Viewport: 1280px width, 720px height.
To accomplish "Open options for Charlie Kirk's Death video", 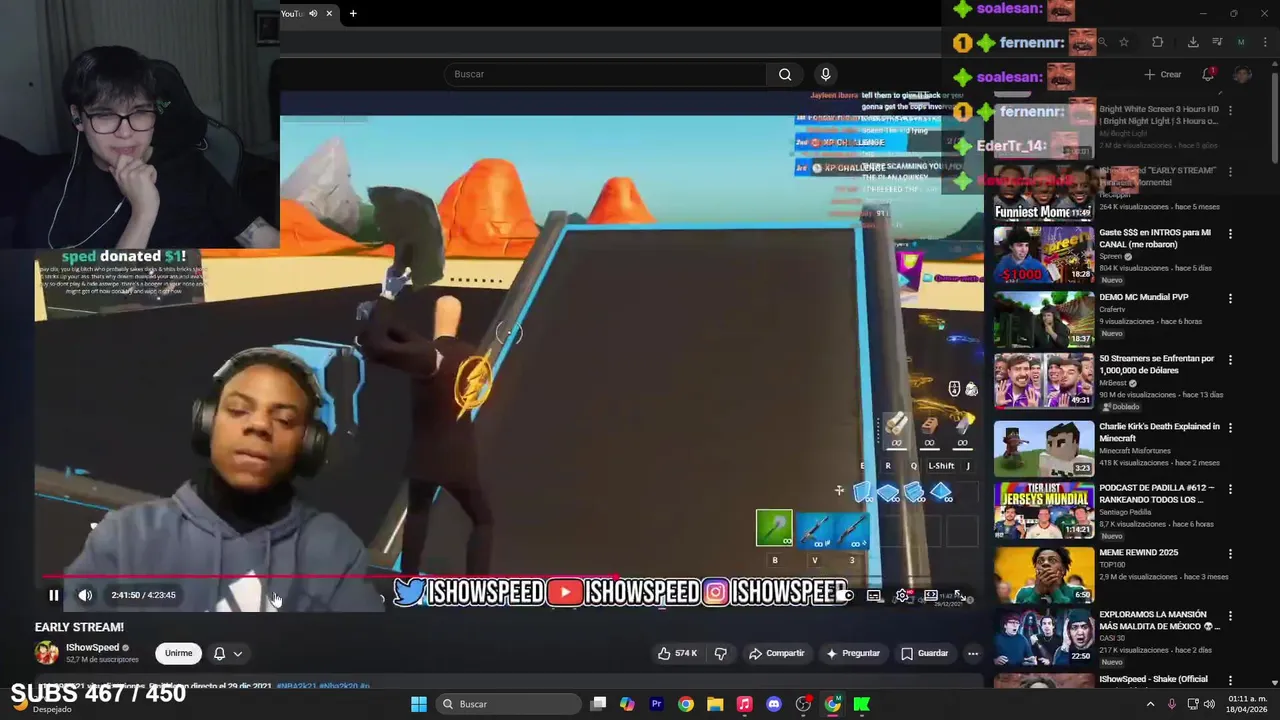I will pos(1231,427).
